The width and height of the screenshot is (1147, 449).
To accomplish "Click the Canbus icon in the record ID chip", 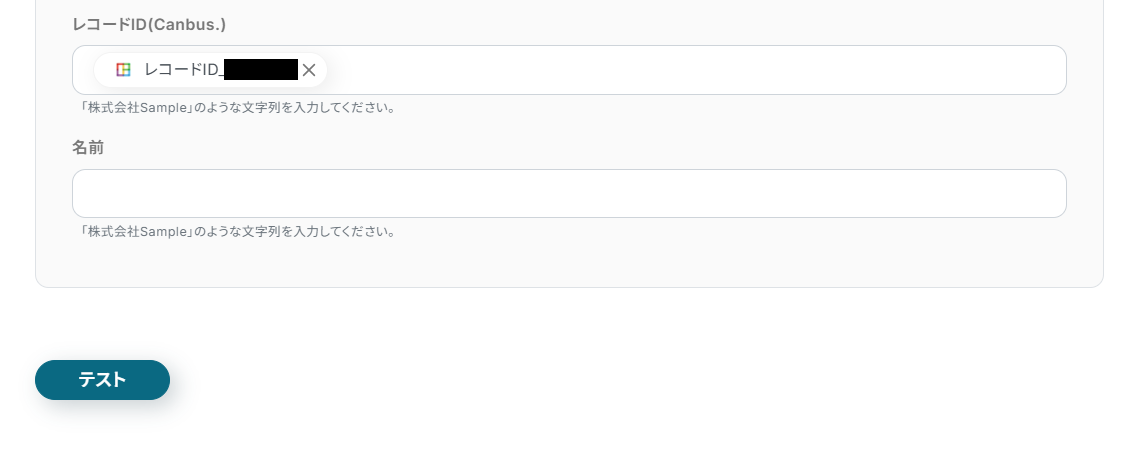I will coord(123,70).
